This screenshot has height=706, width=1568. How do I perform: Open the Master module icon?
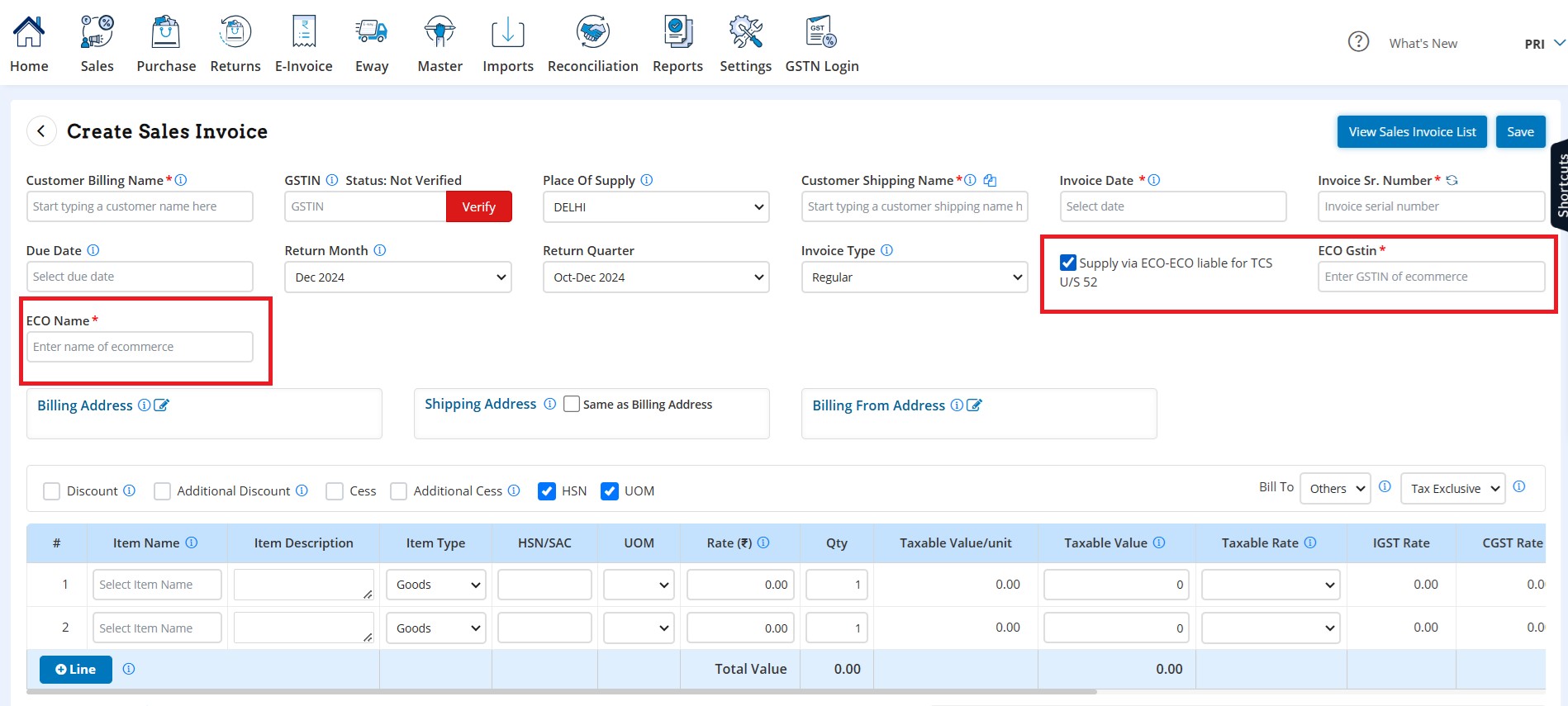tap(440, 32)
